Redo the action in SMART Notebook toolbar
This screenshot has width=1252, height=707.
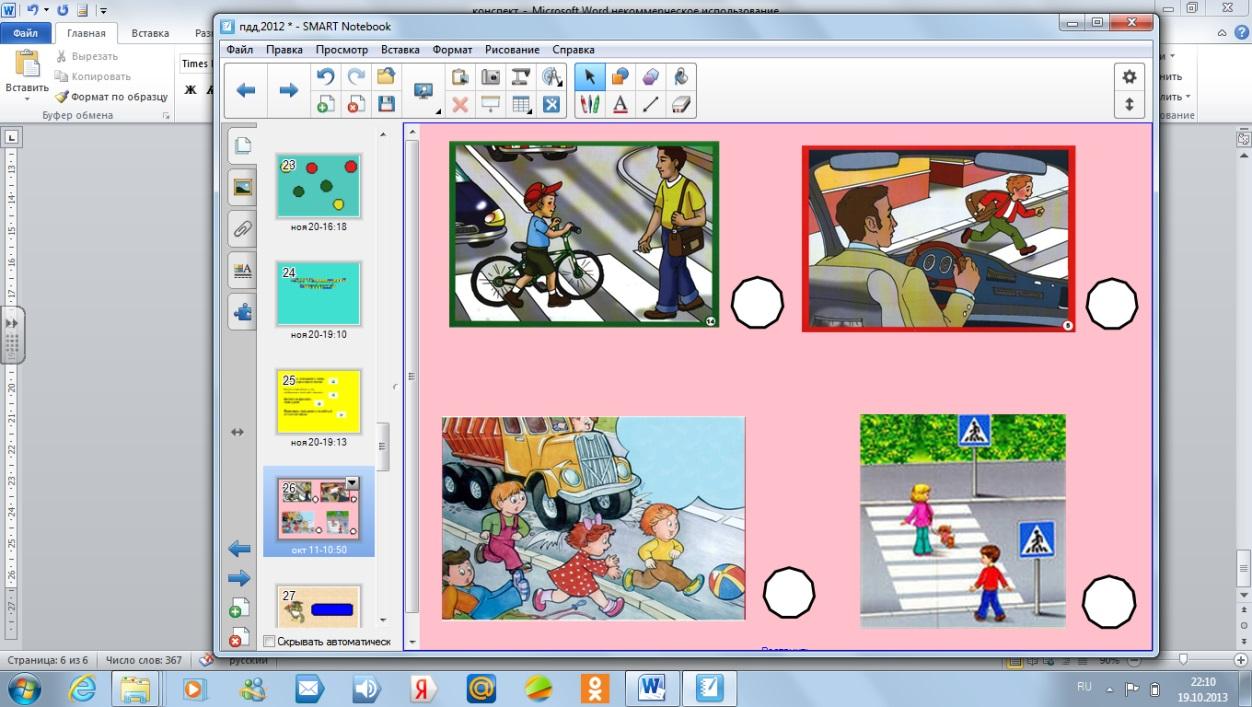pos(356,77)
